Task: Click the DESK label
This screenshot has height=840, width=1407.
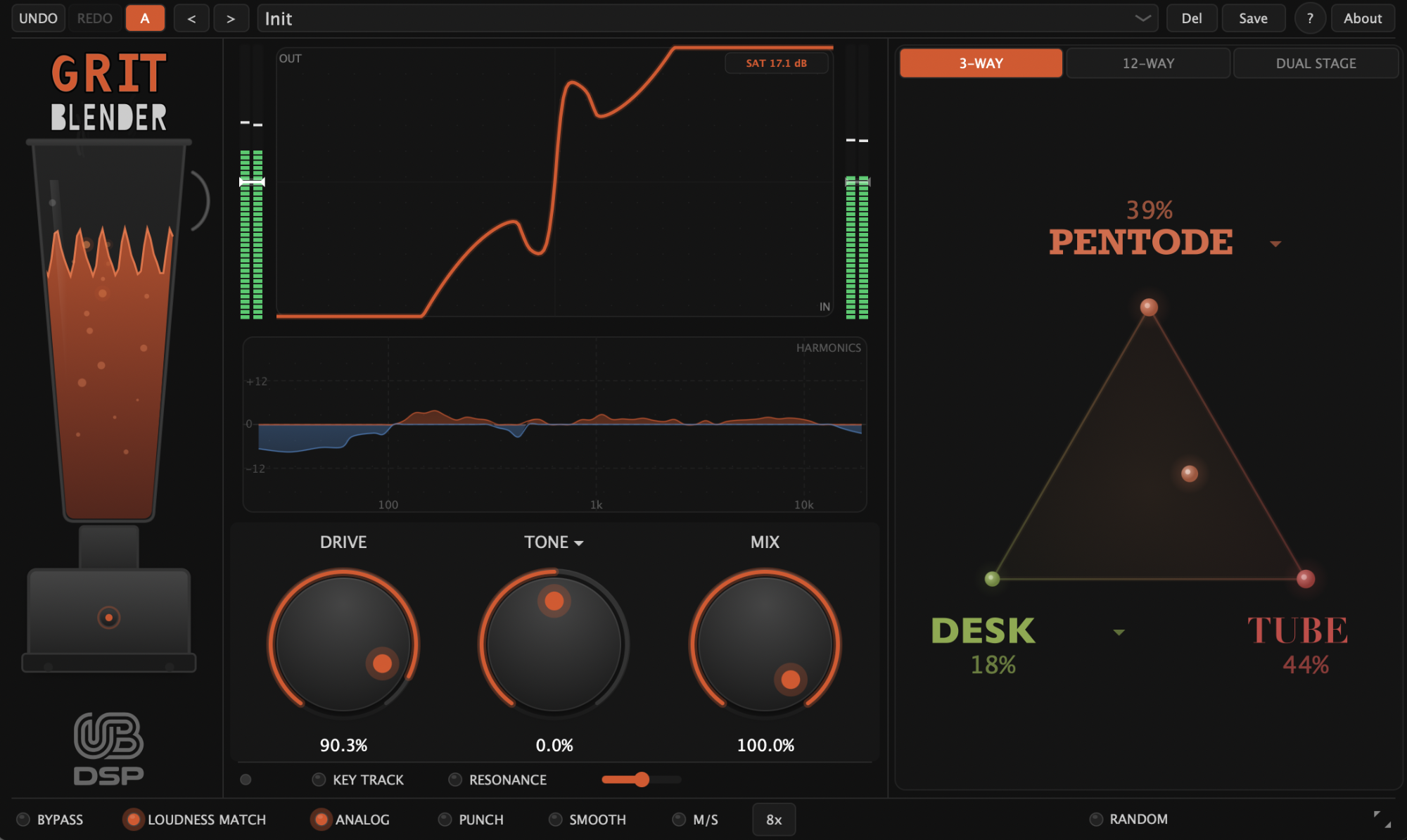Action: pyautogui.click(x=983, y=631)
